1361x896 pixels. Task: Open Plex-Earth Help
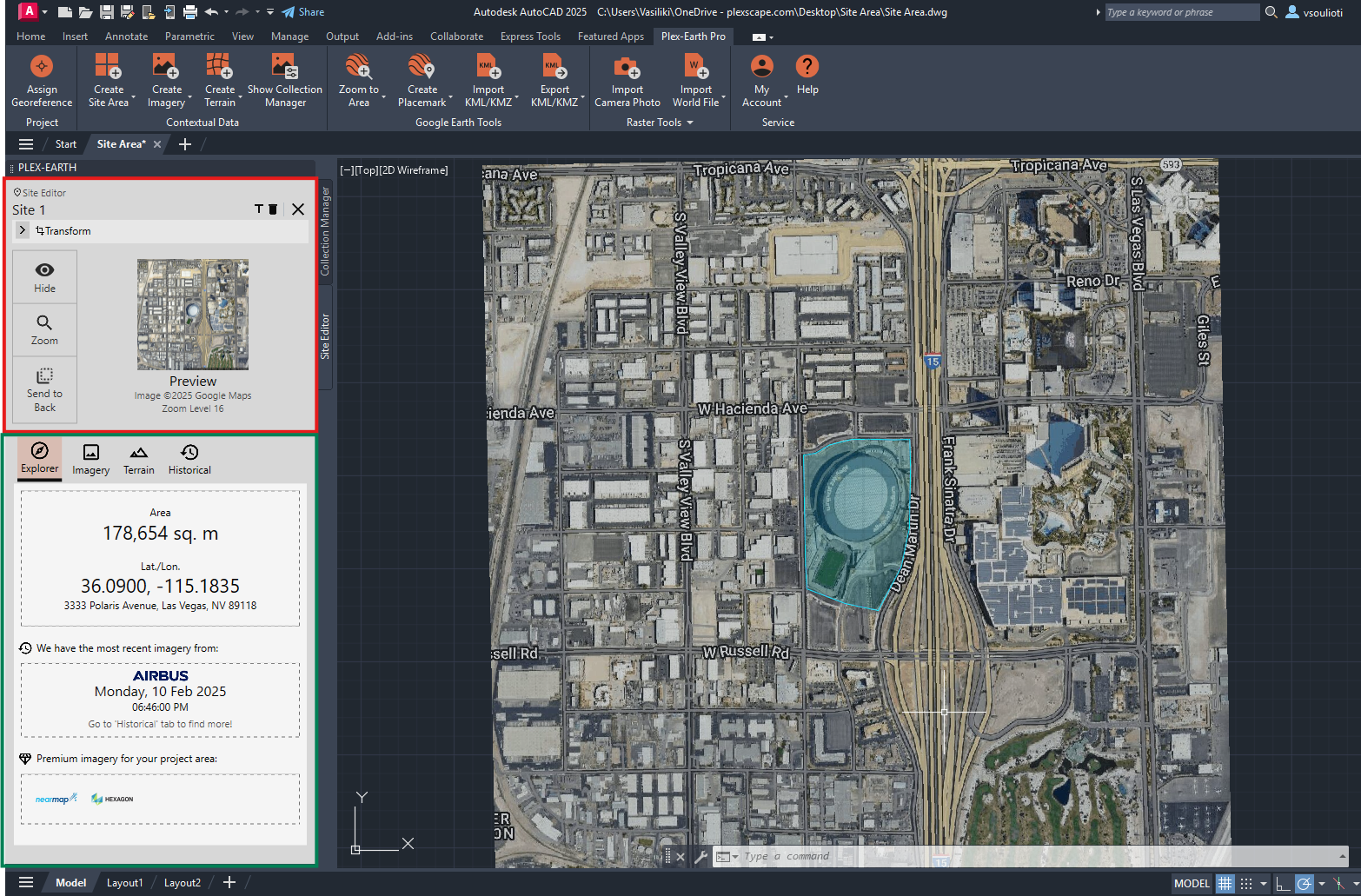click(807, 75)
